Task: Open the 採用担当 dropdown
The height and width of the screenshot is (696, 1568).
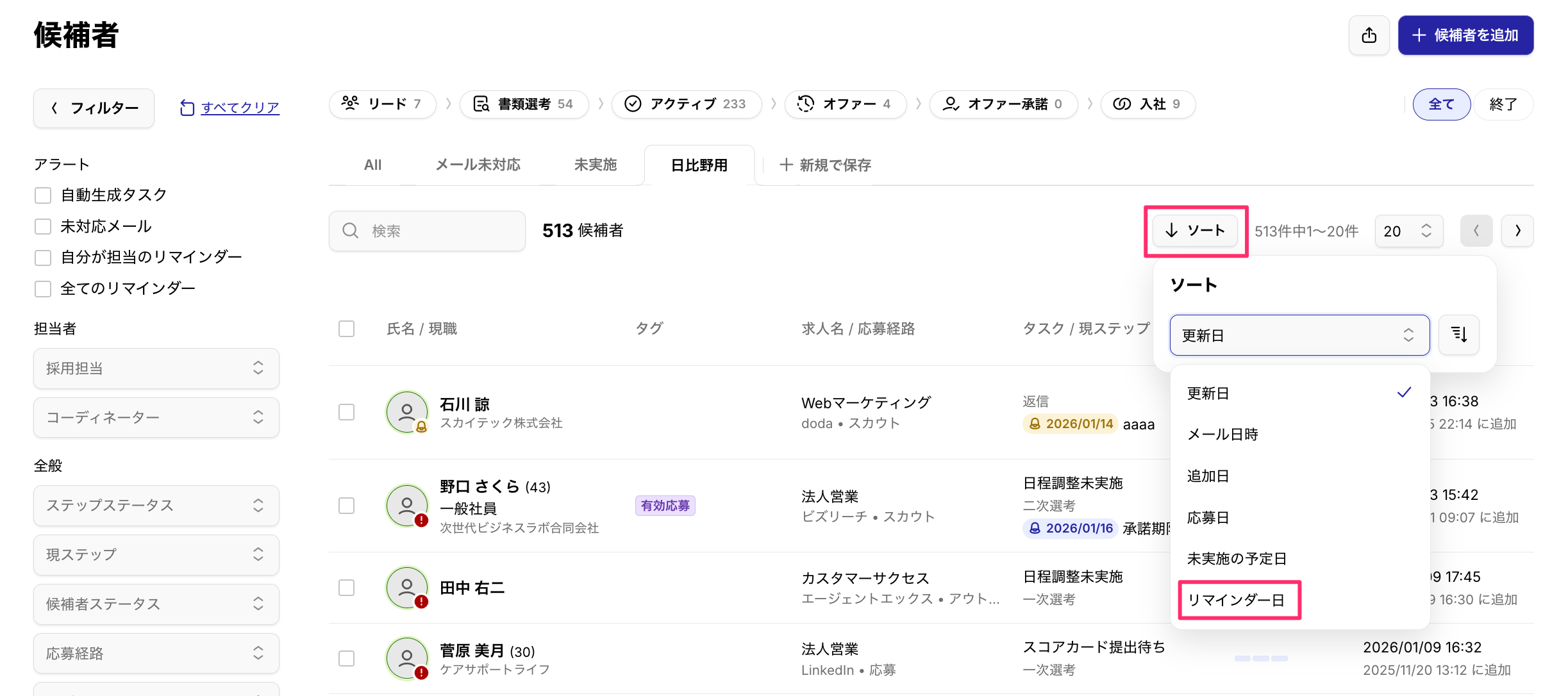Action: [156, 368]
